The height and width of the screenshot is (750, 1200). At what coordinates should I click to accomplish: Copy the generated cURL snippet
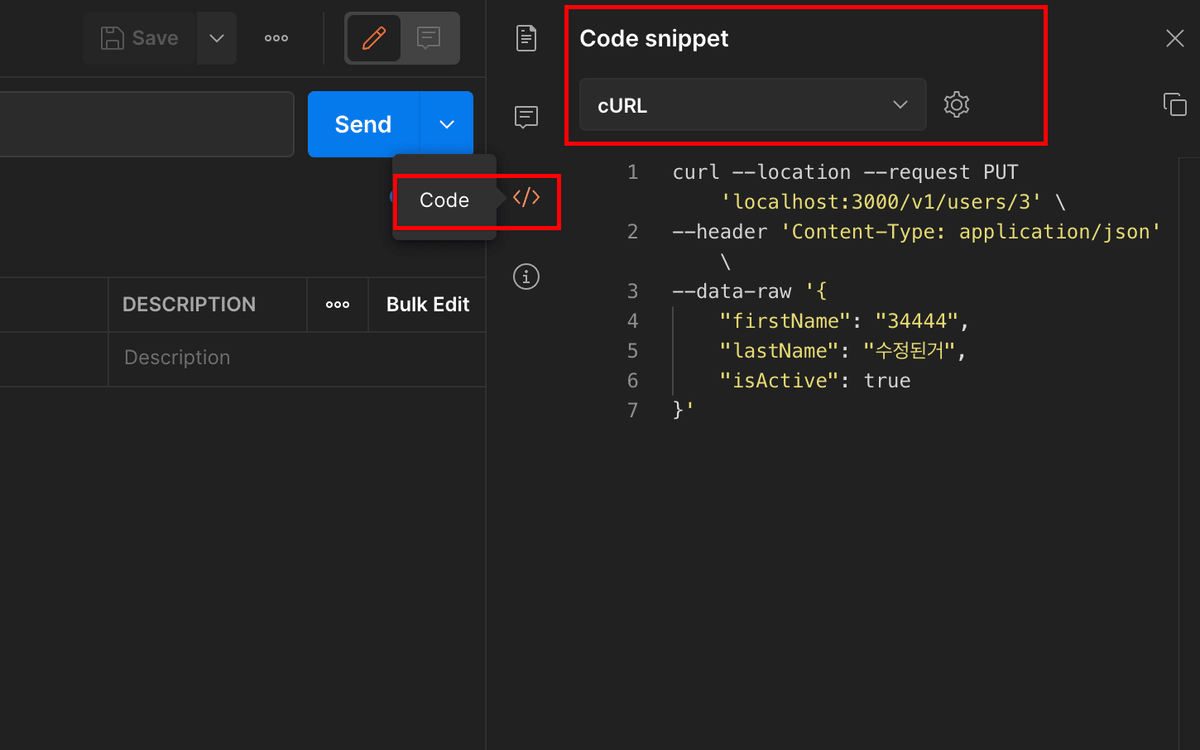click(1176, 104)
